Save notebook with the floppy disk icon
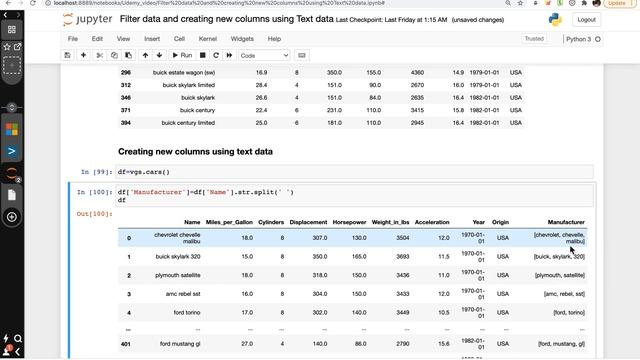 pos(68,55)
